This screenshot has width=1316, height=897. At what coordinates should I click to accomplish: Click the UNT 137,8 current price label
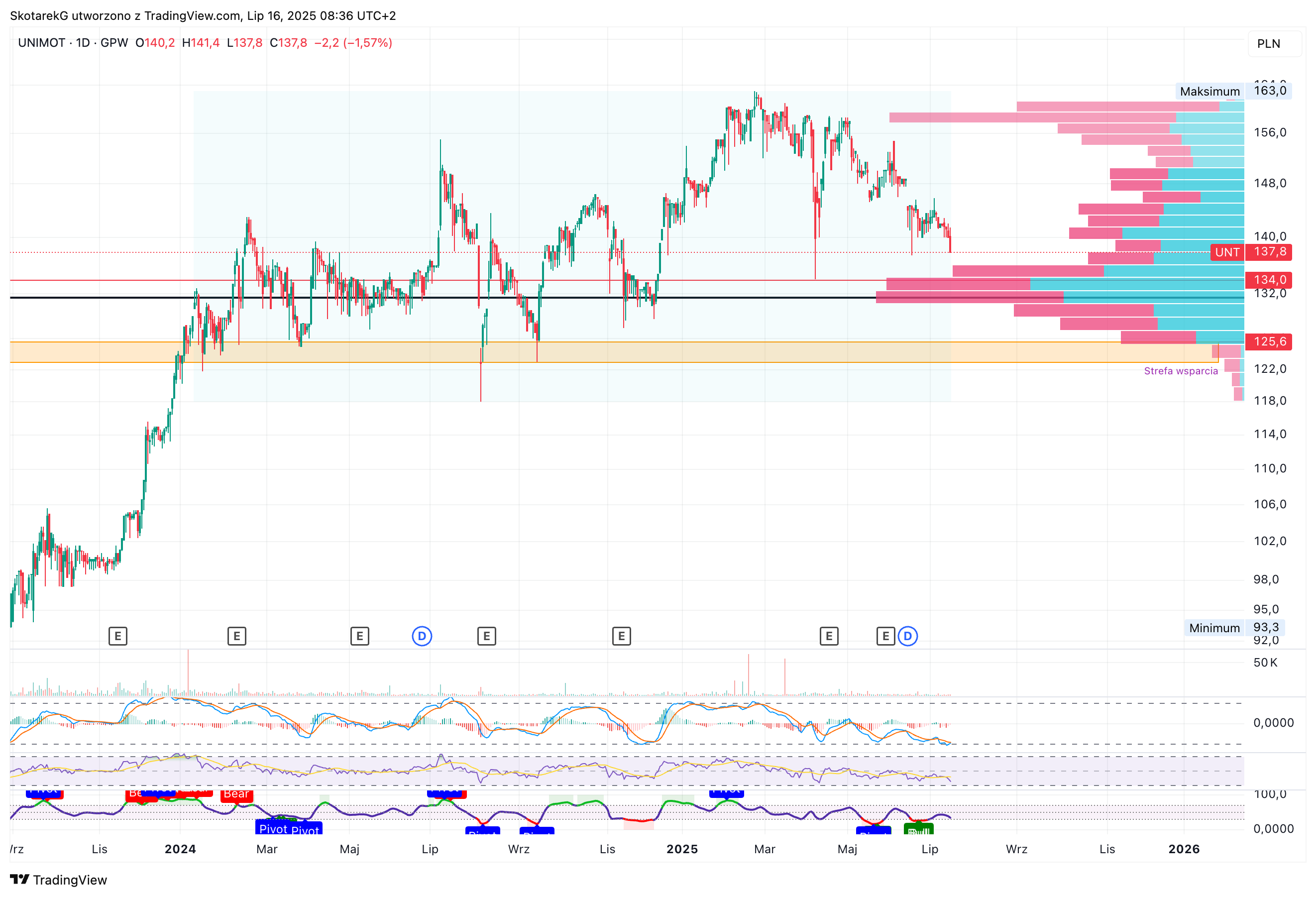tap(1251, 252)
